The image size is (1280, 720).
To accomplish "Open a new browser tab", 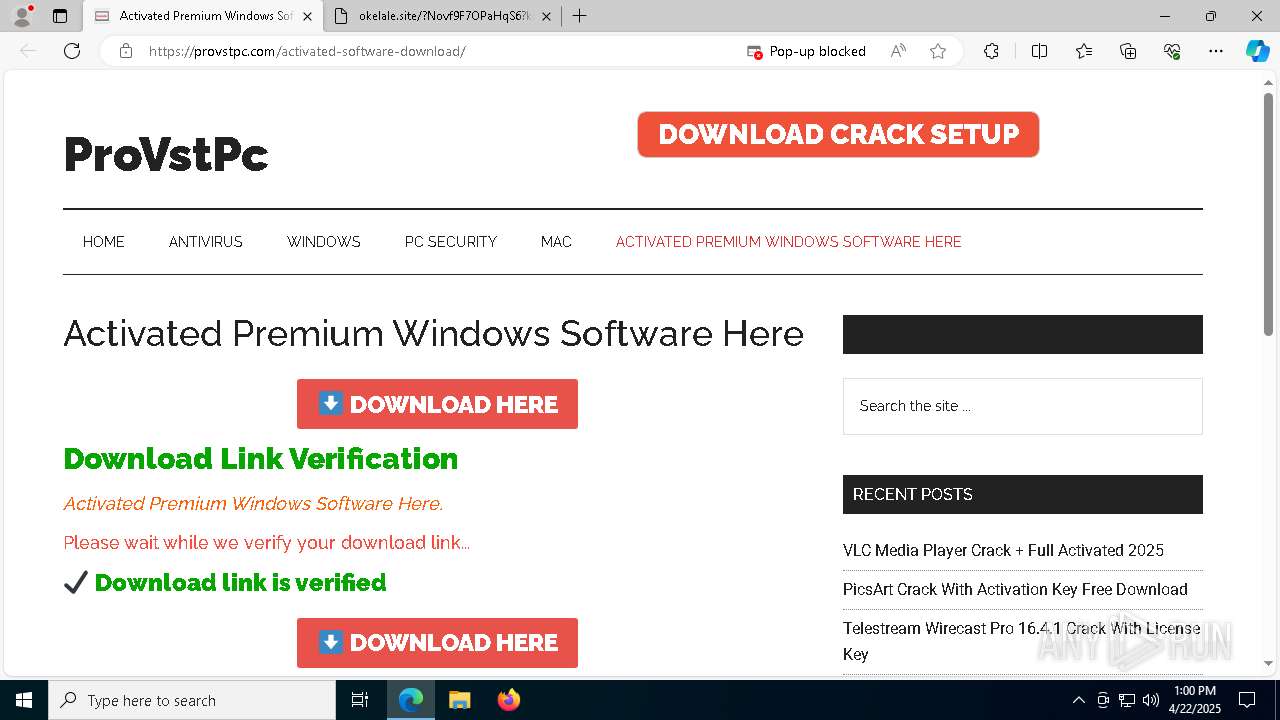I will point(579,16).
